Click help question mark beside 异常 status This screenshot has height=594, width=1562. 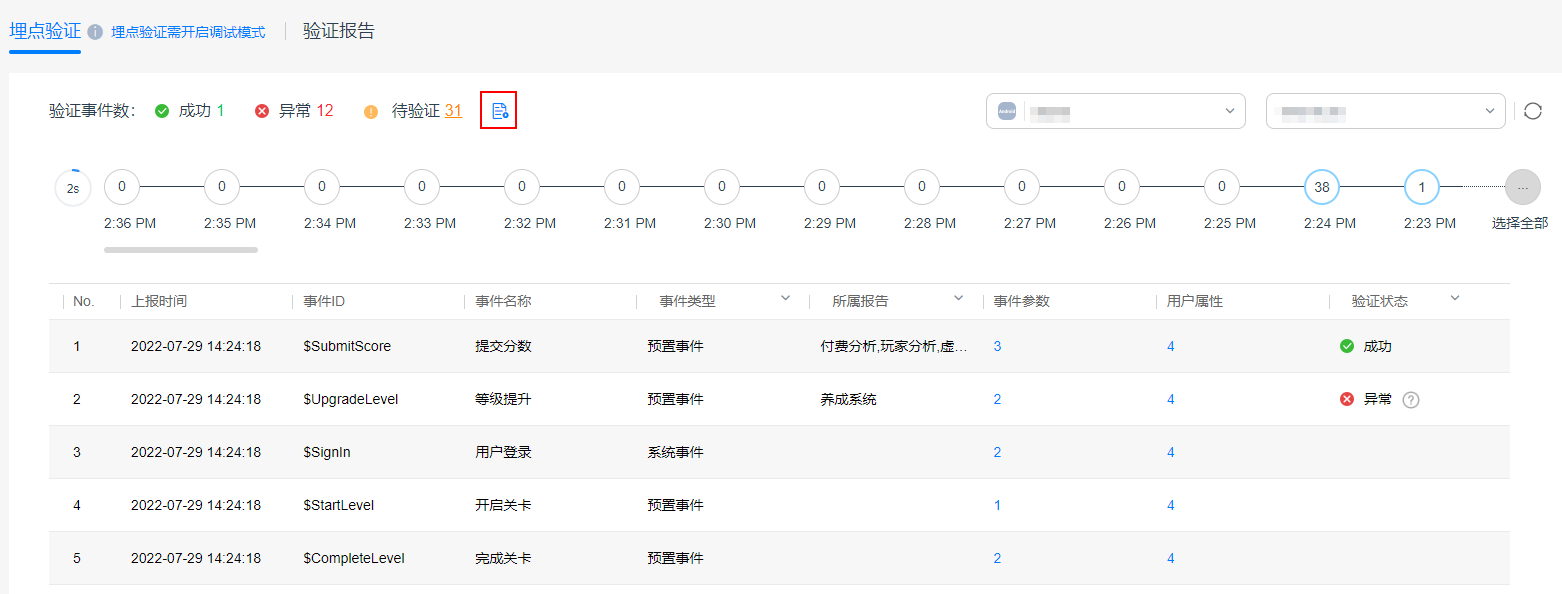click(1411, 400)
